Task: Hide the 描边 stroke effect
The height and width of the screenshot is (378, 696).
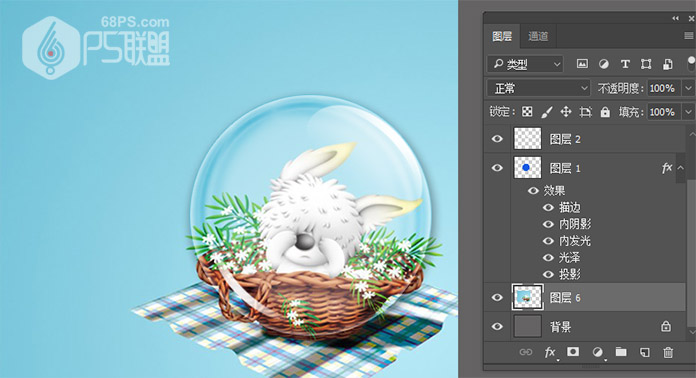Action: click(x=549, y=207)
